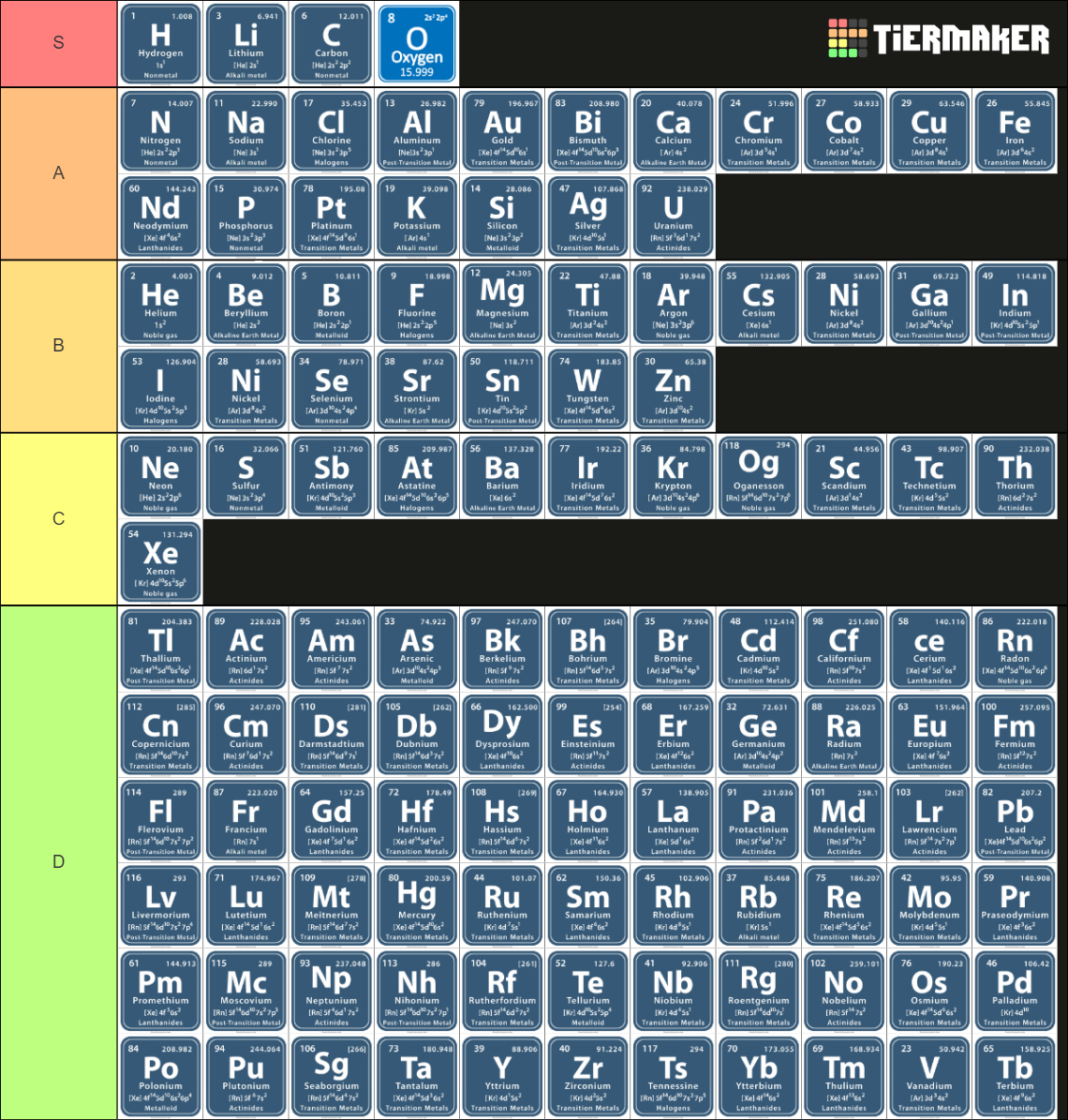Click the Mercury tile in the D tier
Screen dimensions: 1068x1120
tap(417, 905)
